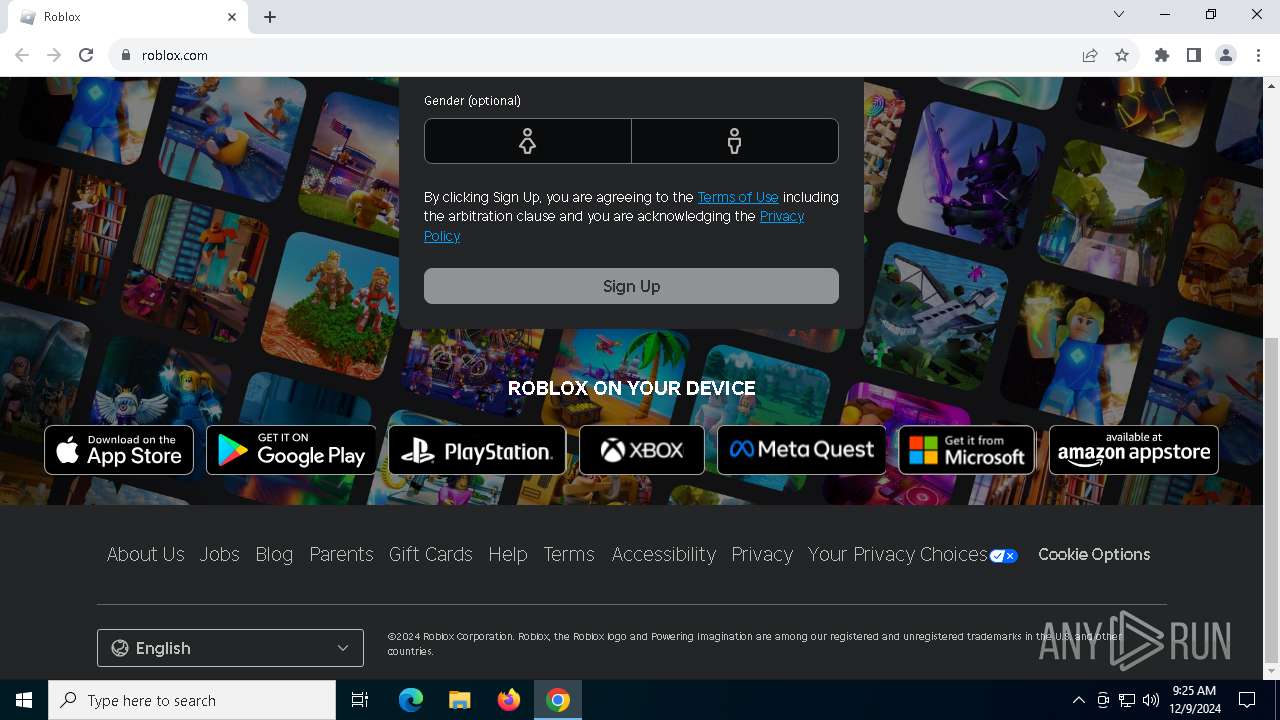Viewport: 1280px width, 720px height.
Task: Open Your Privacy Choices link
Action: (898, 554)
